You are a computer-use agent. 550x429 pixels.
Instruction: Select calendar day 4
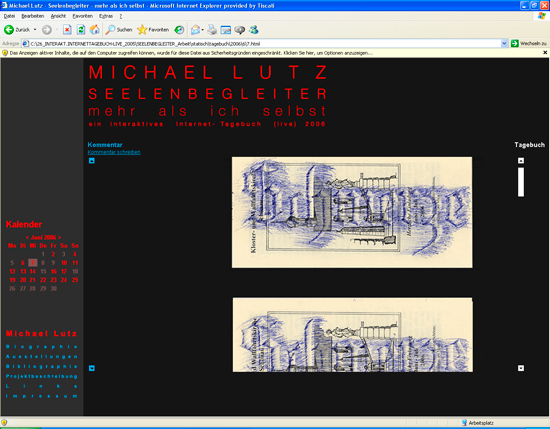pos(75,254)
